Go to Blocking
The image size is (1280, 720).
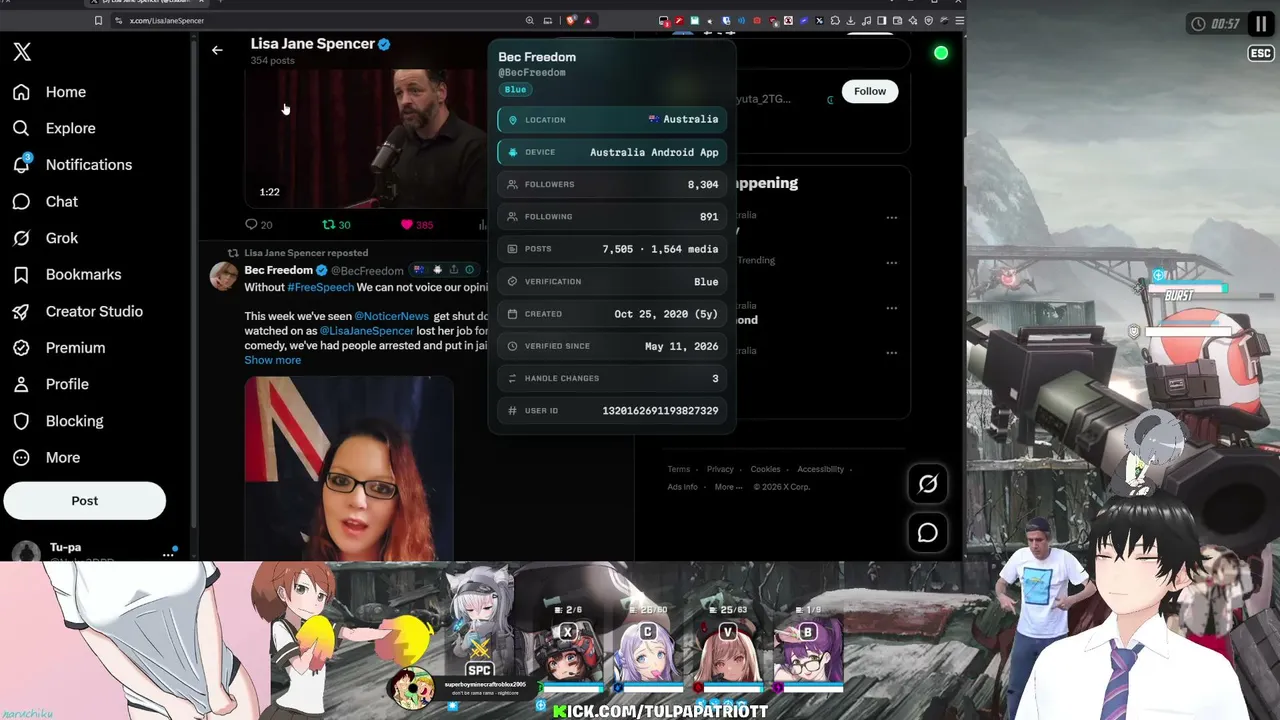pos(75,421)
